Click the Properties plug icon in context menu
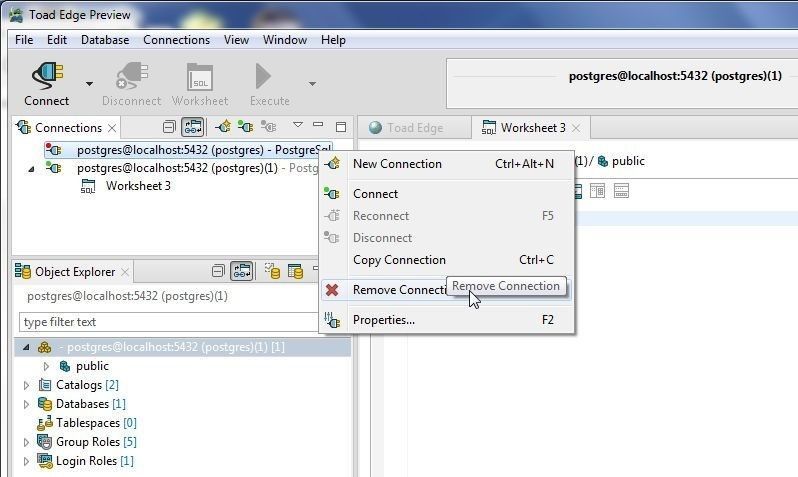Image resolution: width=798 pixels, height=477 pixels. 332,320
